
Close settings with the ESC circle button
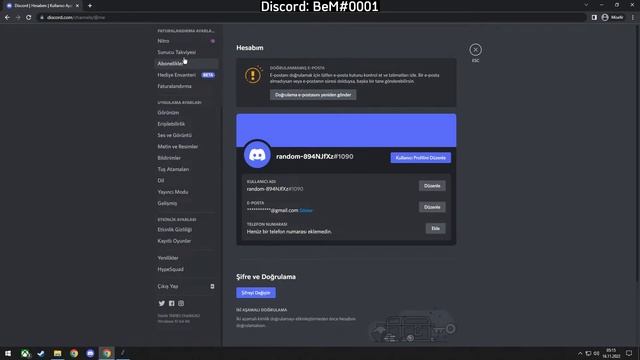[x=475, y=50]
